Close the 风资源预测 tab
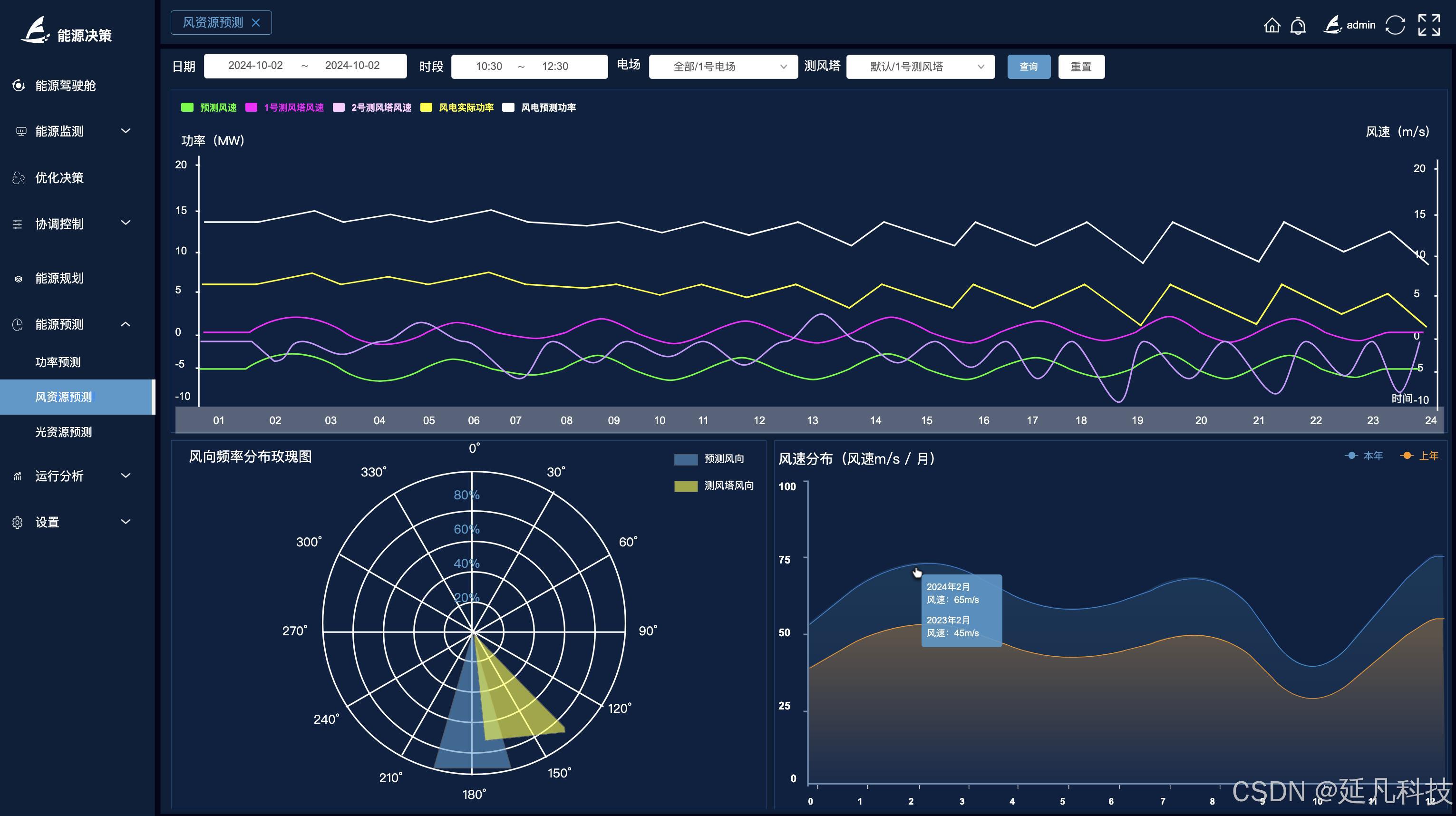This screenshot has width=1456, height=816. tap(256, 23)
